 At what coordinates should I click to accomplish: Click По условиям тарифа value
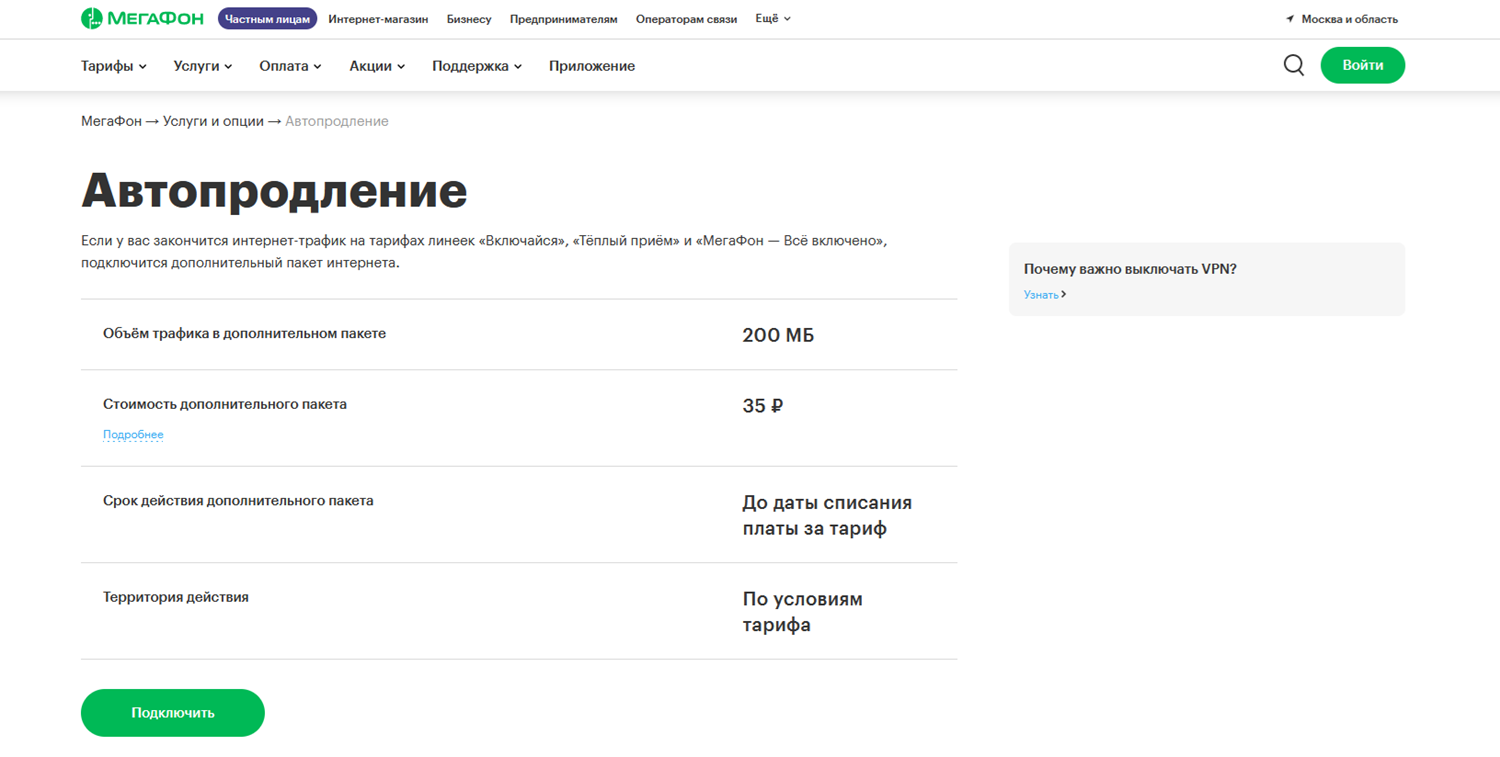pos(802,612)
